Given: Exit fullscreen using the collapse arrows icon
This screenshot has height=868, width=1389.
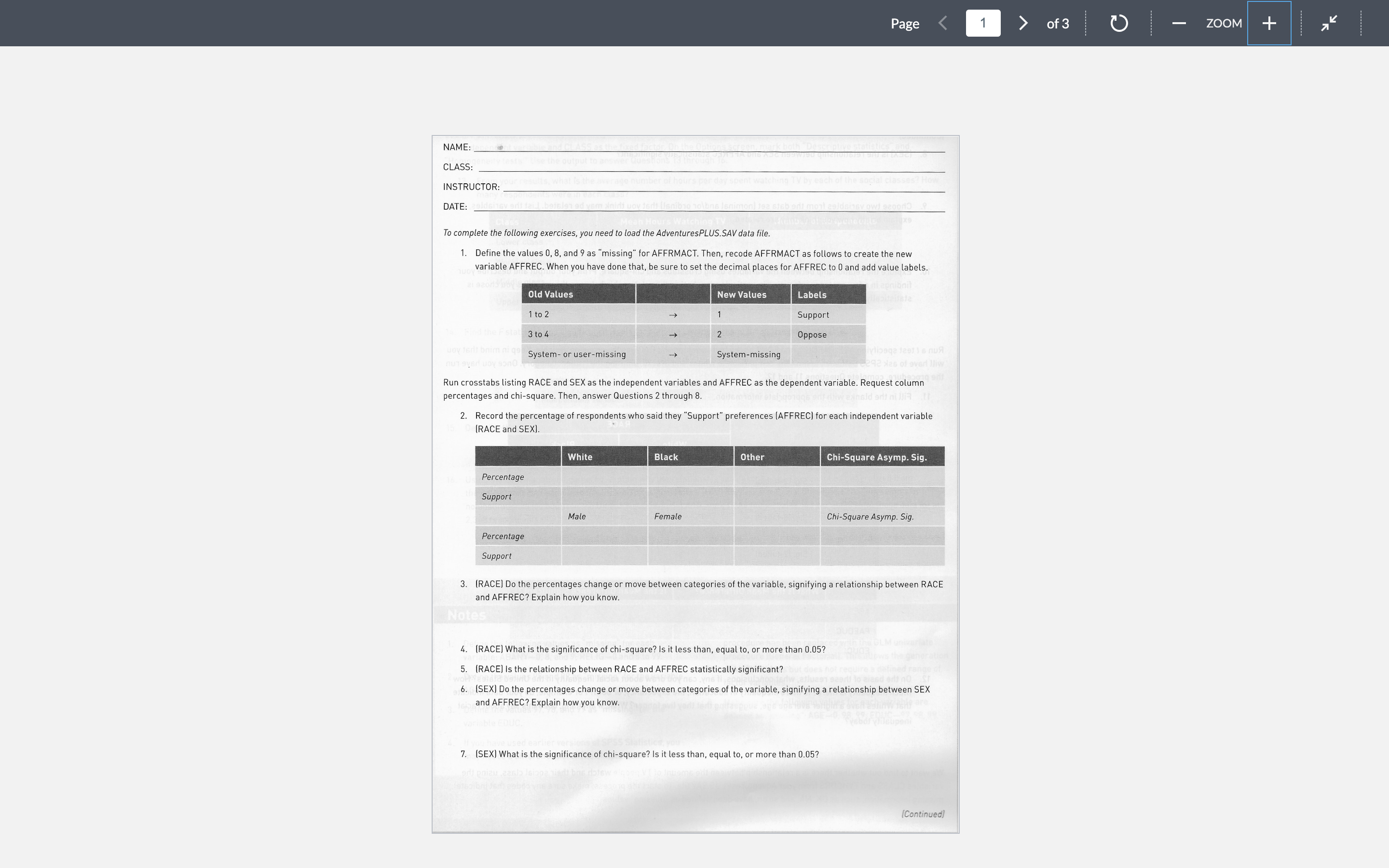Looking at the screenshot, I should [1329, 24].
